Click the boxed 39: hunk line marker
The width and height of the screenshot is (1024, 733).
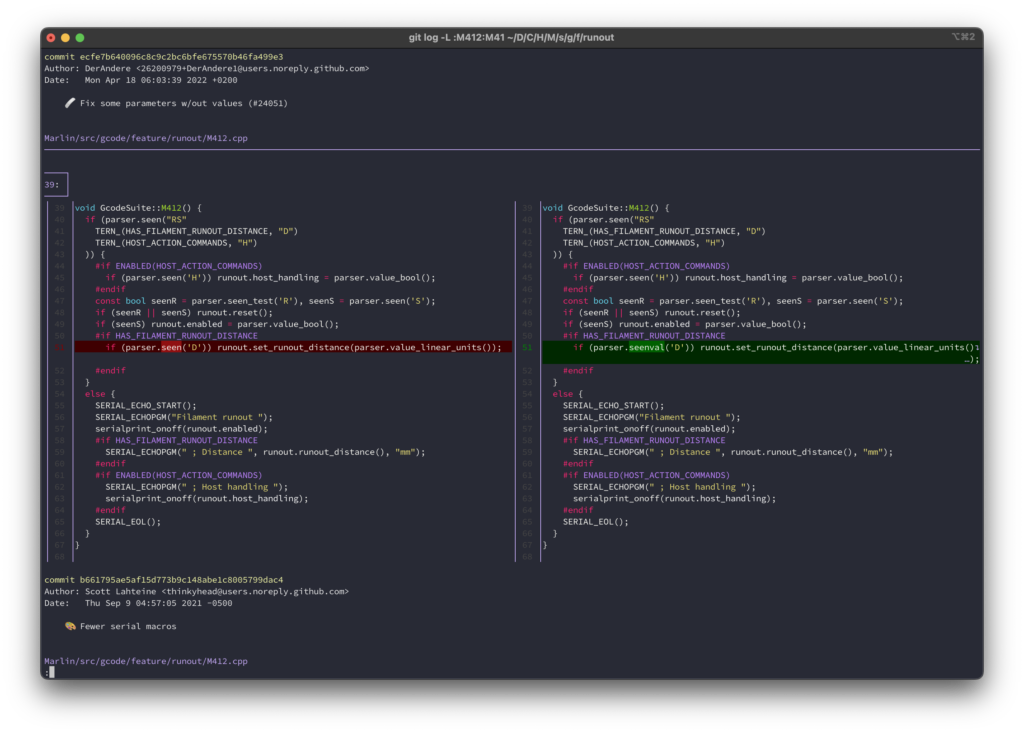click(x=51, y=185)
